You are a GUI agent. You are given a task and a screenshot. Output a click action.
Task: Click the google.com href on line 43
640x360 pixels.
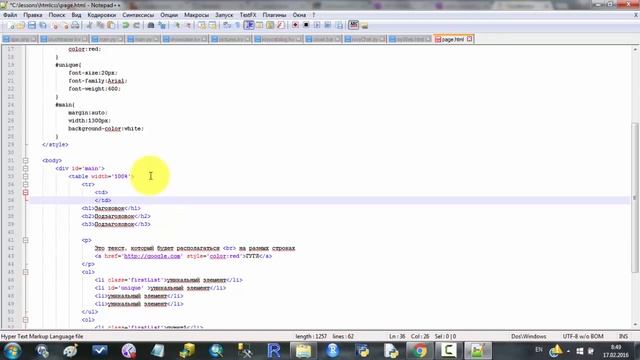(152, 256)
